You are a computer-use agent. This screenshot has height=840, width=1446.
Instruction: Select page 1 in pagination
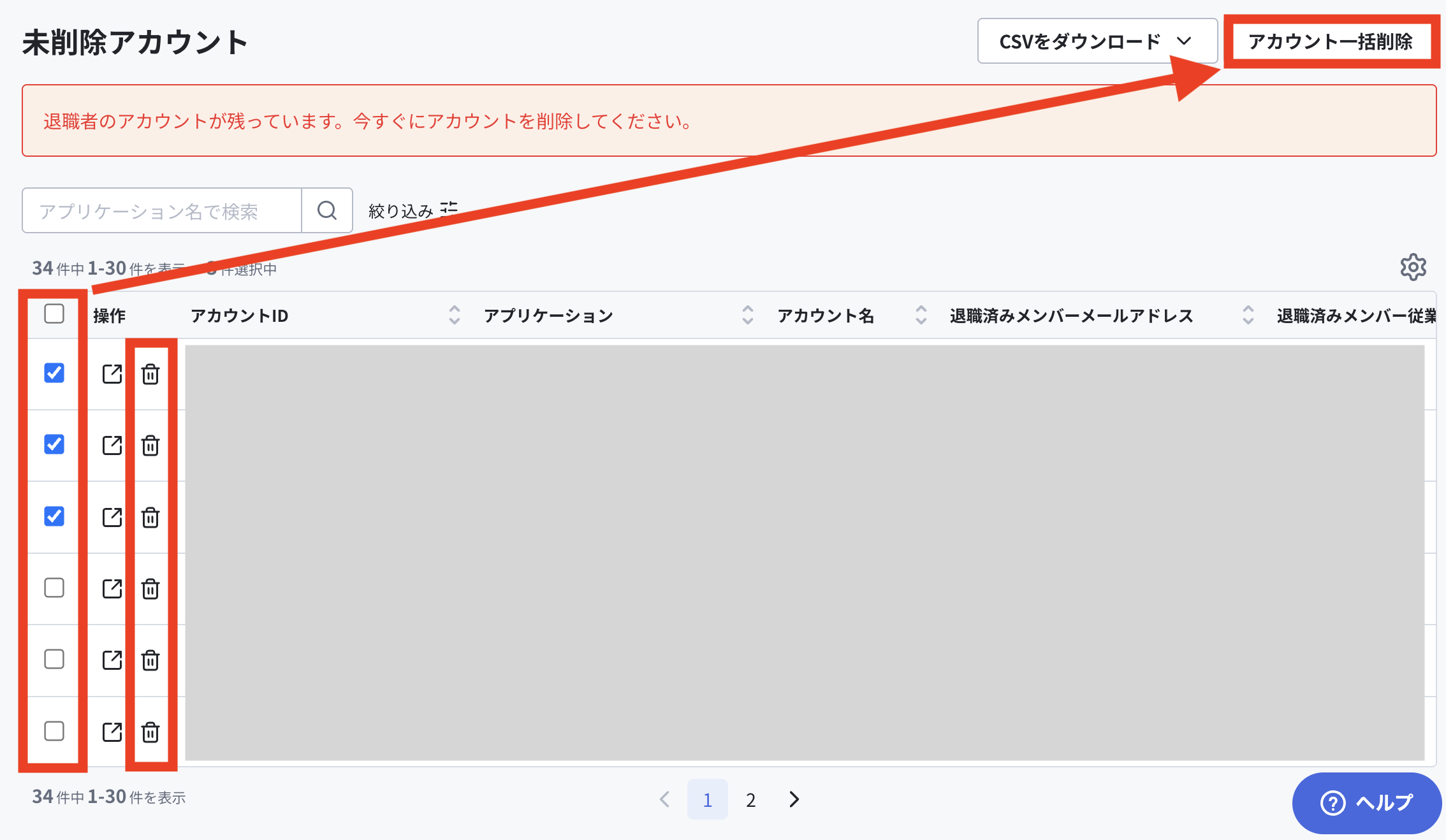click(707, 799)
